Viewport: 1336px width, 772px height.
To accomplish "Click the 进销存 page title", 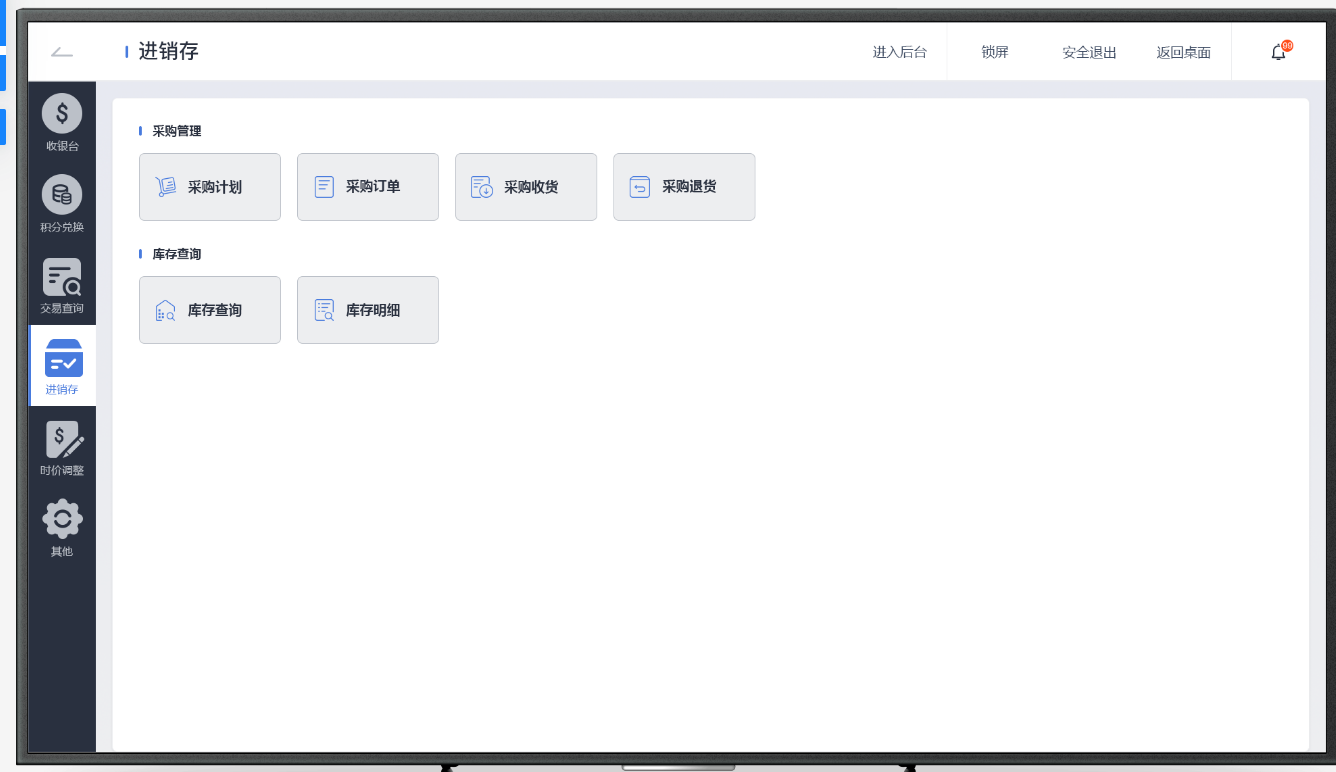I will point(168,52).
